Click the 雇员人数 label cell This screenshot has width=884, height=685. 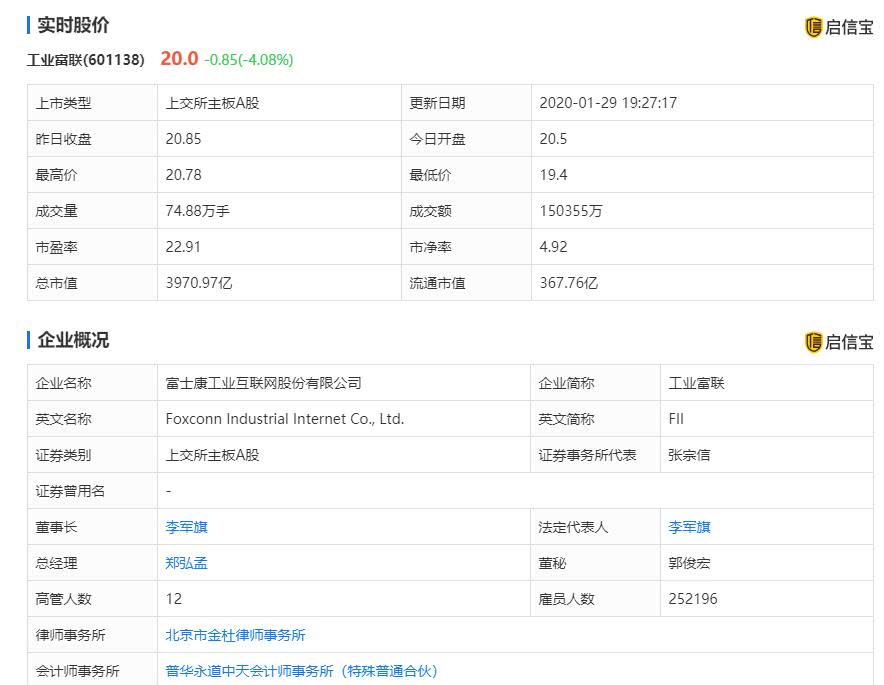click(595, 599)
